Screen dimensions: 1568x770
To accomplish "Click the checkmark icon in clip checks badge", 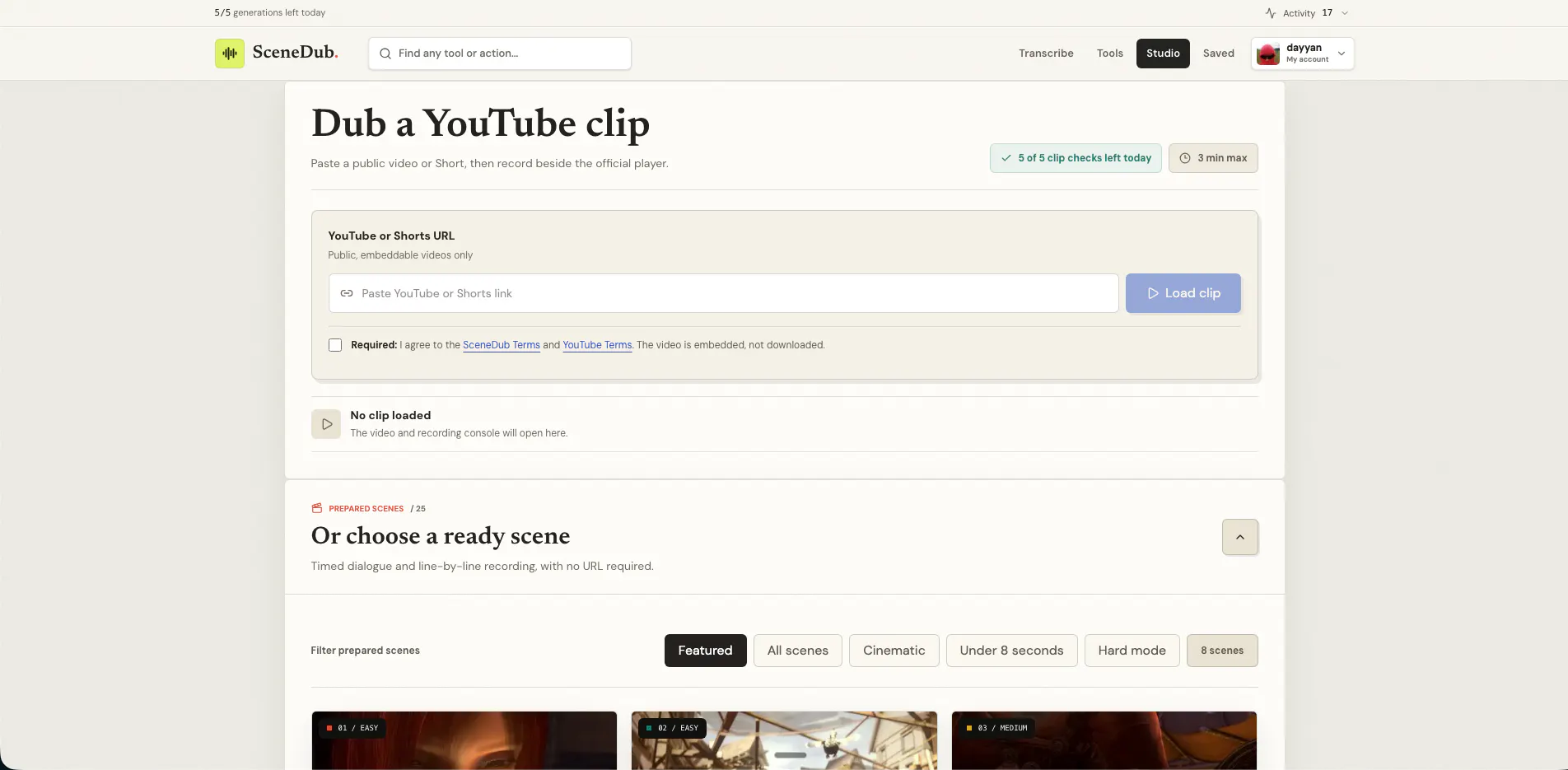I will pos(1006,158).
